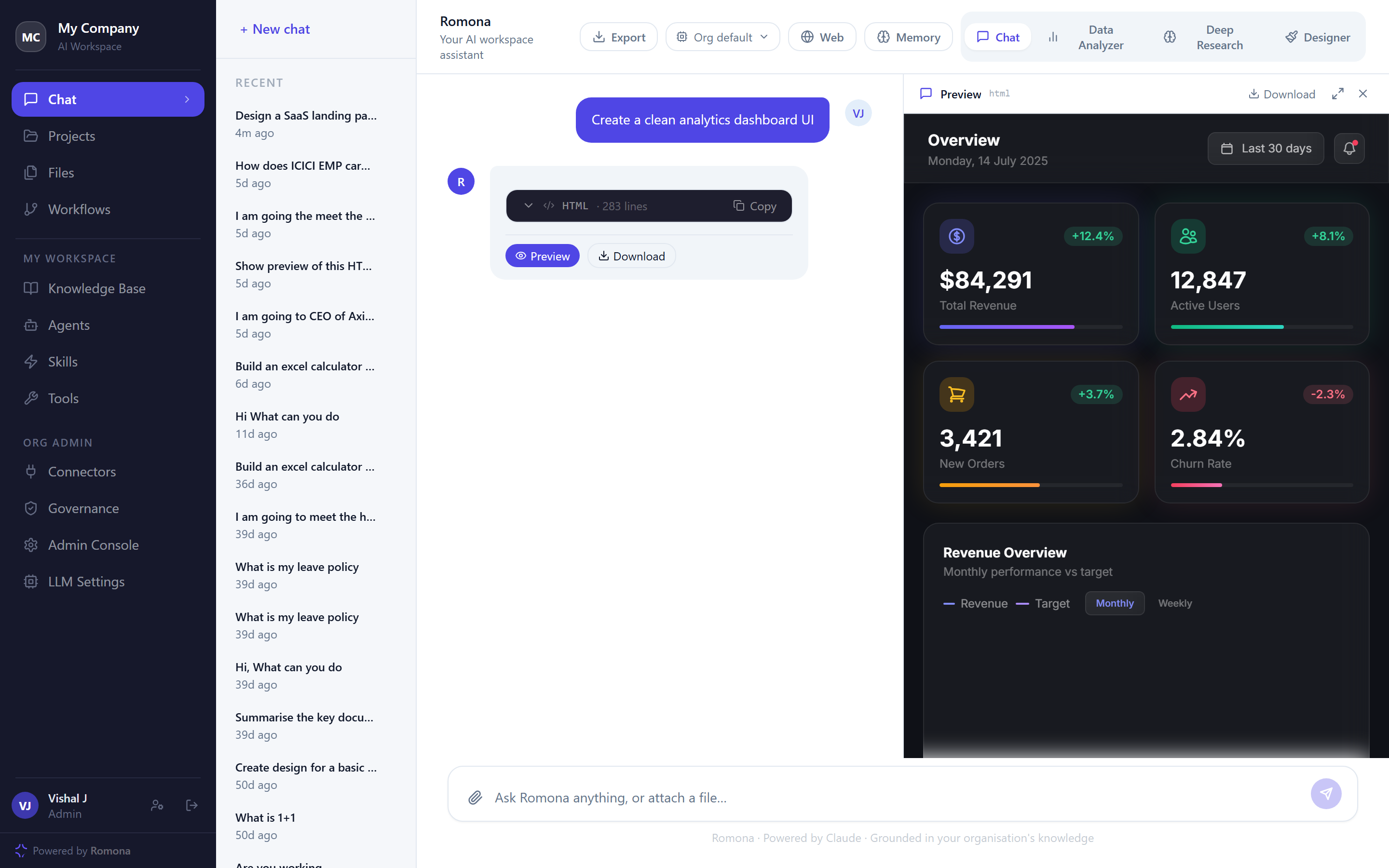
Task: Click the logout icon beside Vishal J
Action: pyautogui.click(x=191, y=805)
